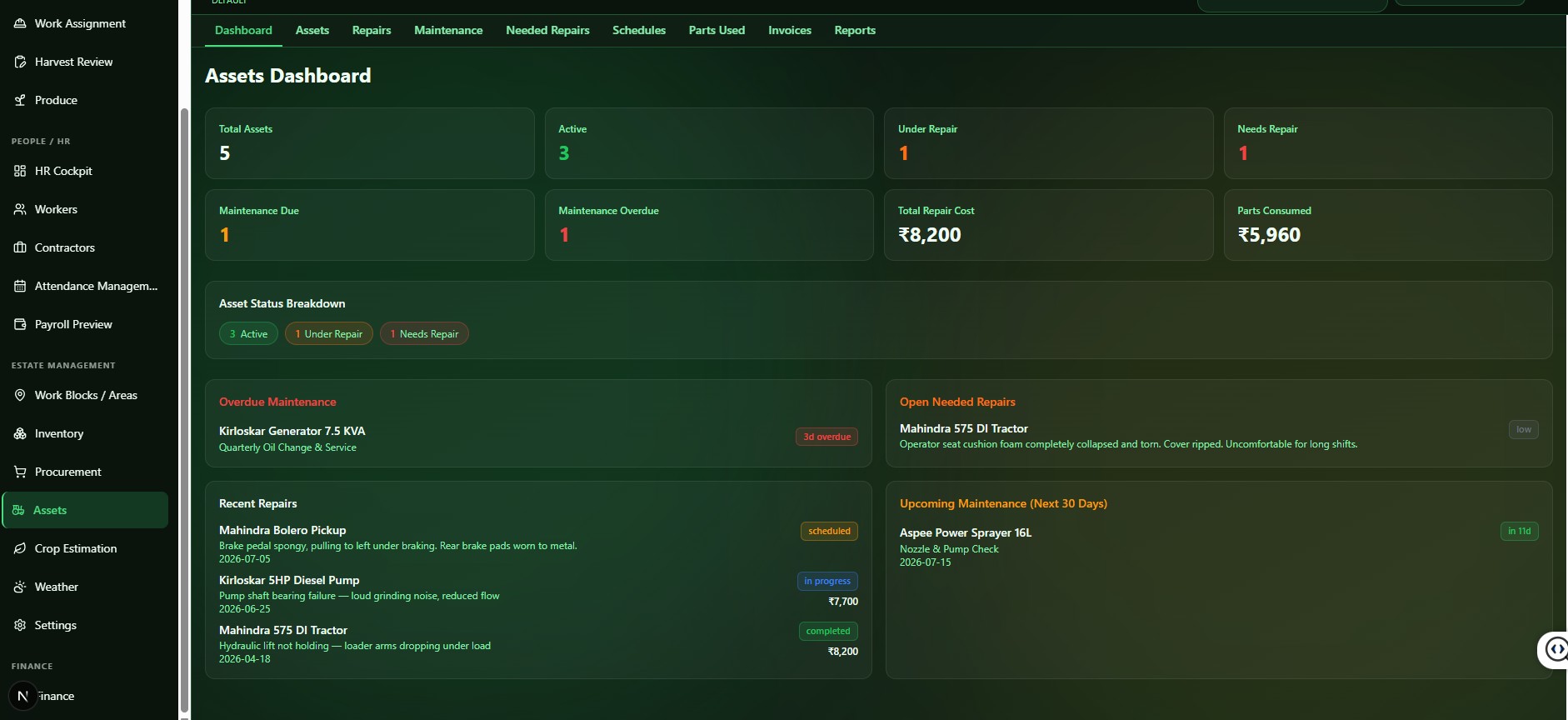
Task: Click the Needs Repair stat card
Action: tap(1388, 143)
